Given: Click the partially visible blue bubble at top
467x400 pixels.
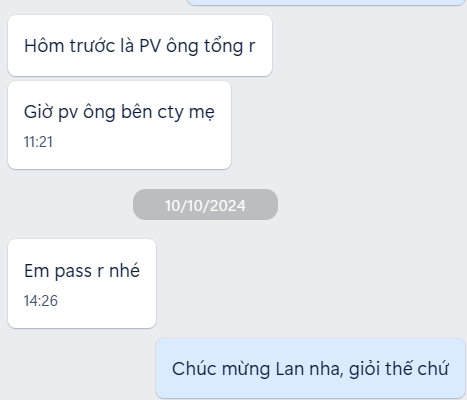Looking at the screenshot, I should 326,2.
